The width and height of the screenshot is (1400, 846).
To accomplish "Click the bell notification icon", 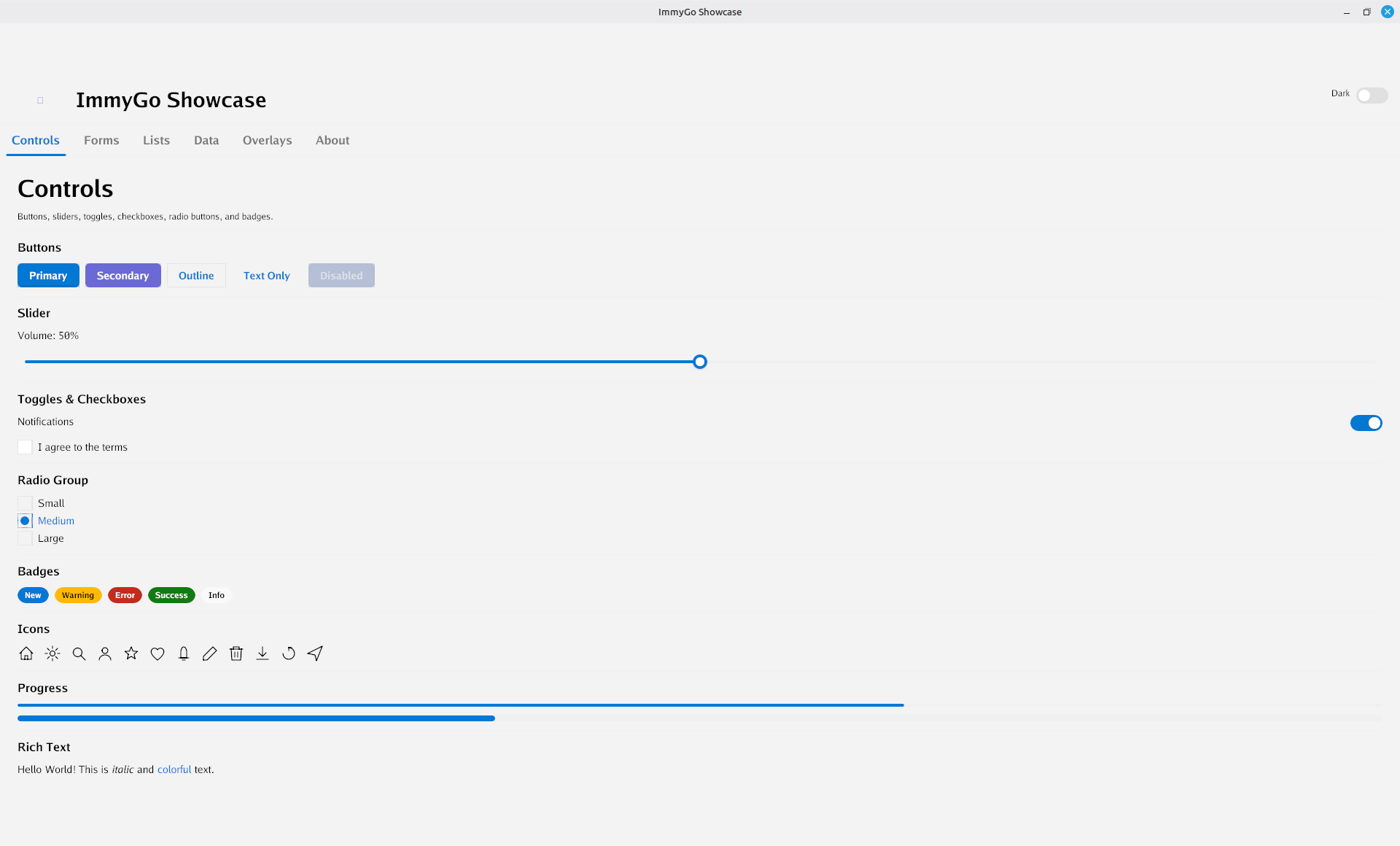I will tap(184, 653).
